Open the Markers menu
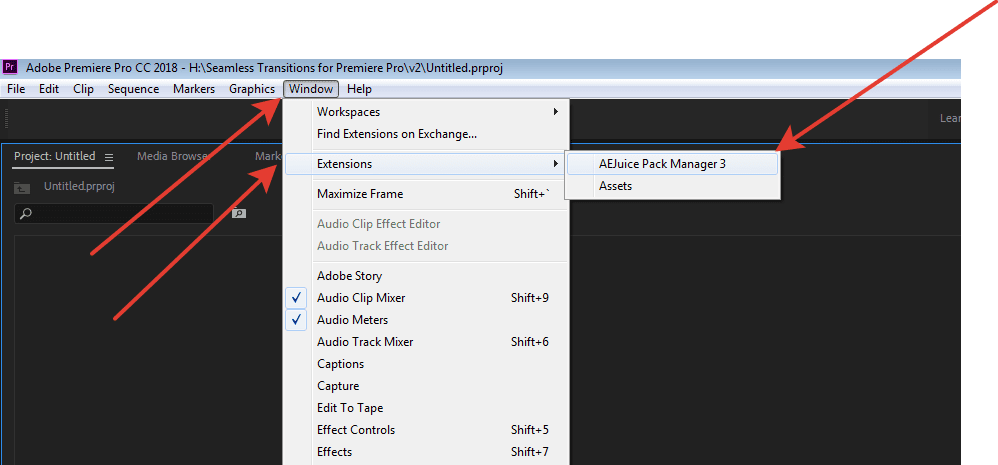The width and height of the screenshot is (998, 465). [194, 89]
